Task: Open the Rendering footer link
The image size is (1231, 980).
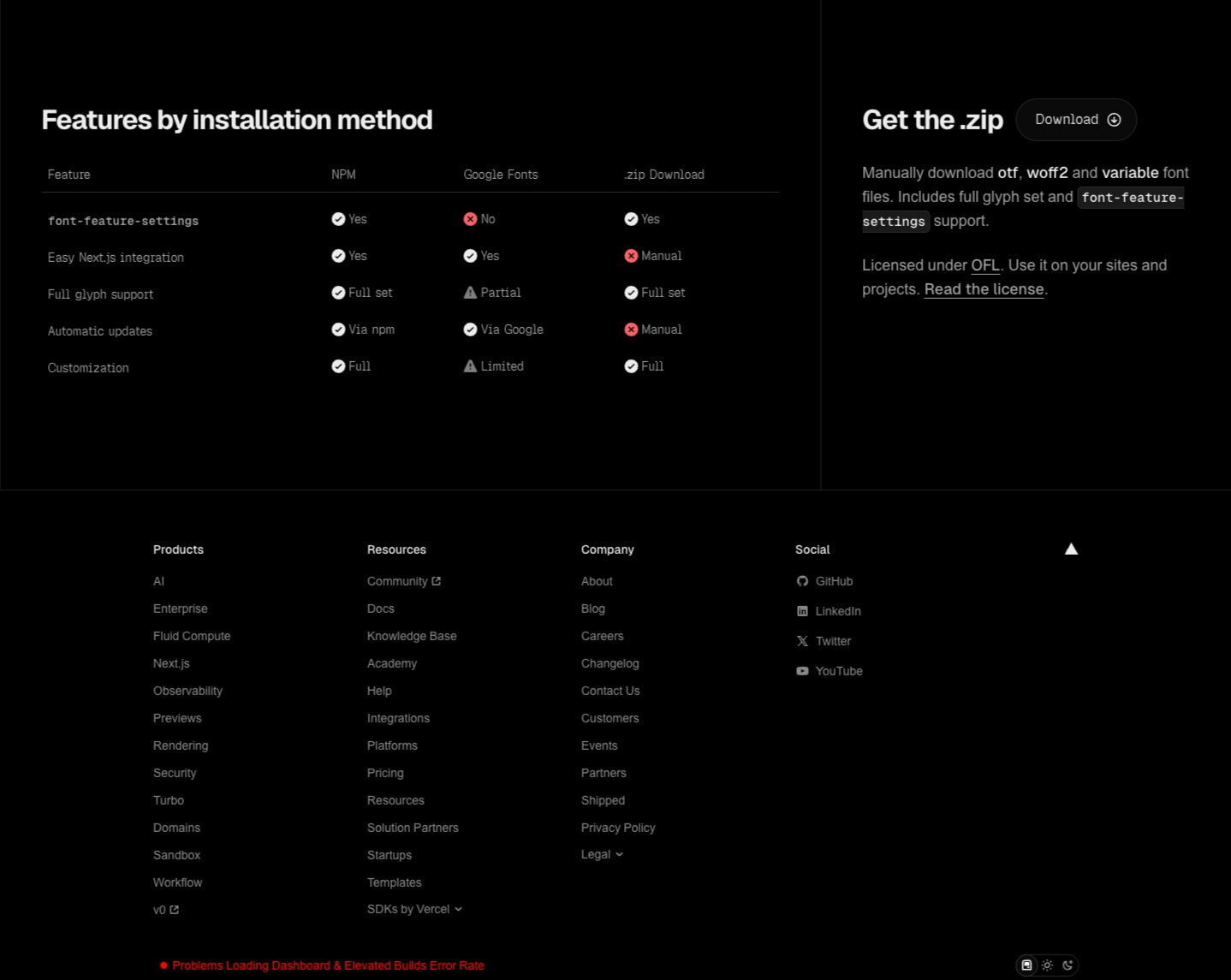Action: tap(181, 745)
